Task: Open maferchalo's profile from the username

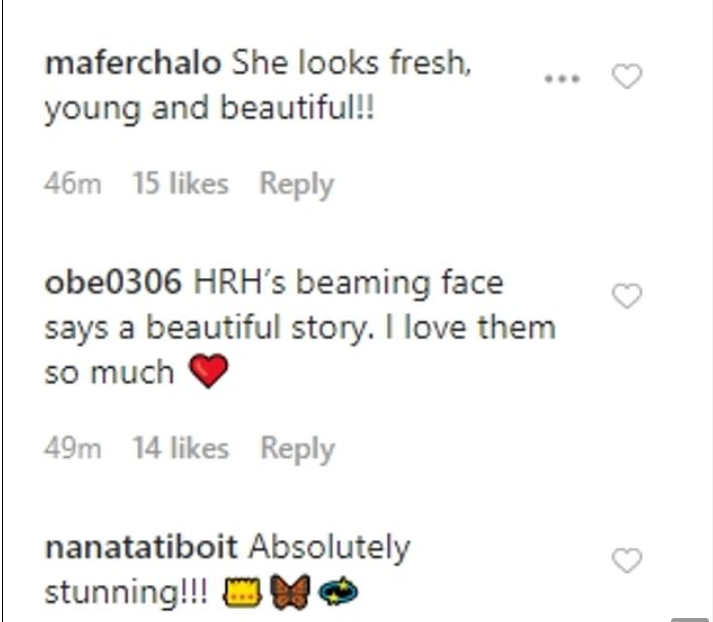Action: pos(133,64)
